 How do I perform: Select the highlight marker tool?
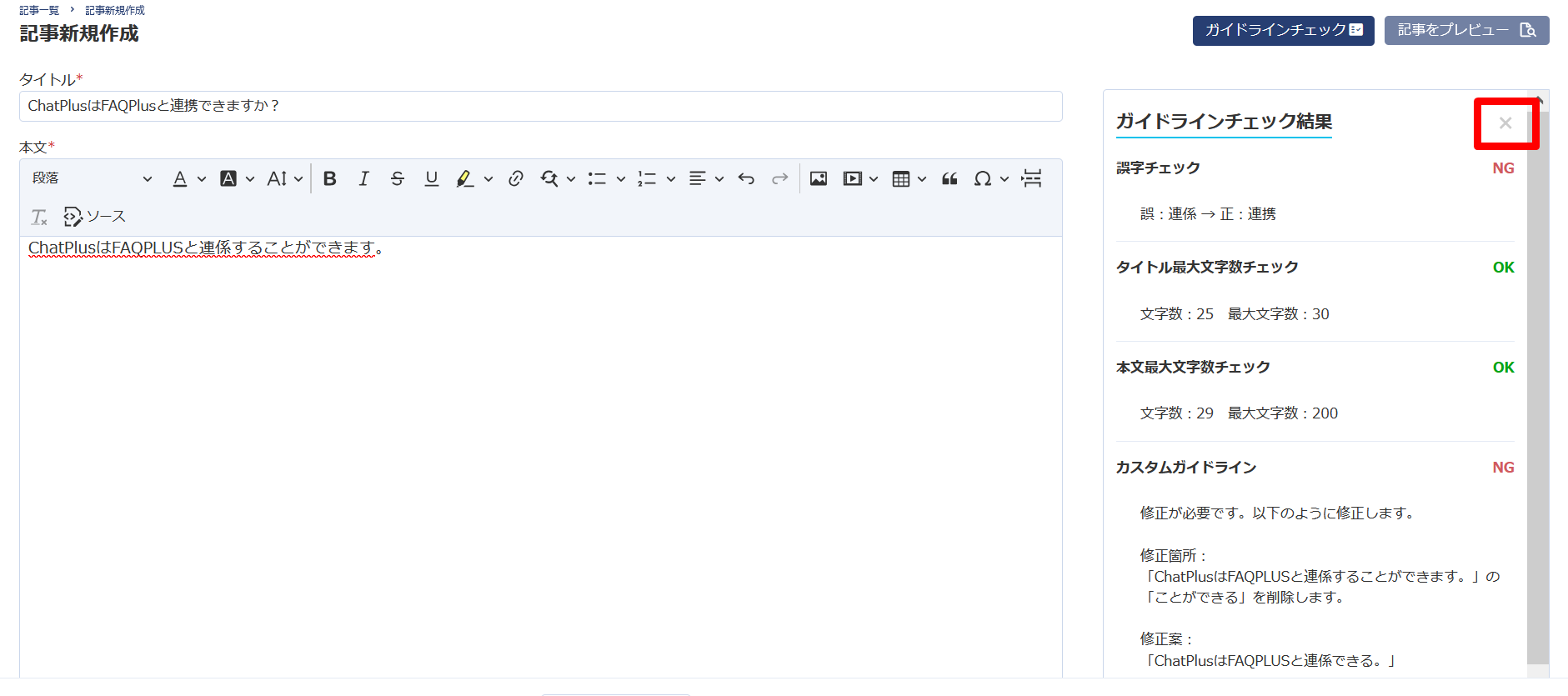coord(465,178)
